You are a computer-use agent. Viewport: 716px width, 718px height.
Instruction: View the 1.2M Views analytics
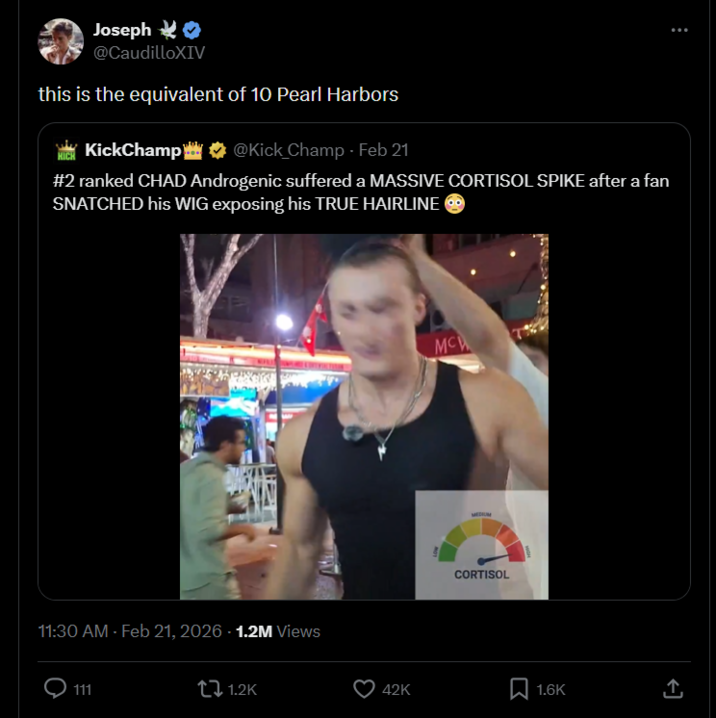278,631
